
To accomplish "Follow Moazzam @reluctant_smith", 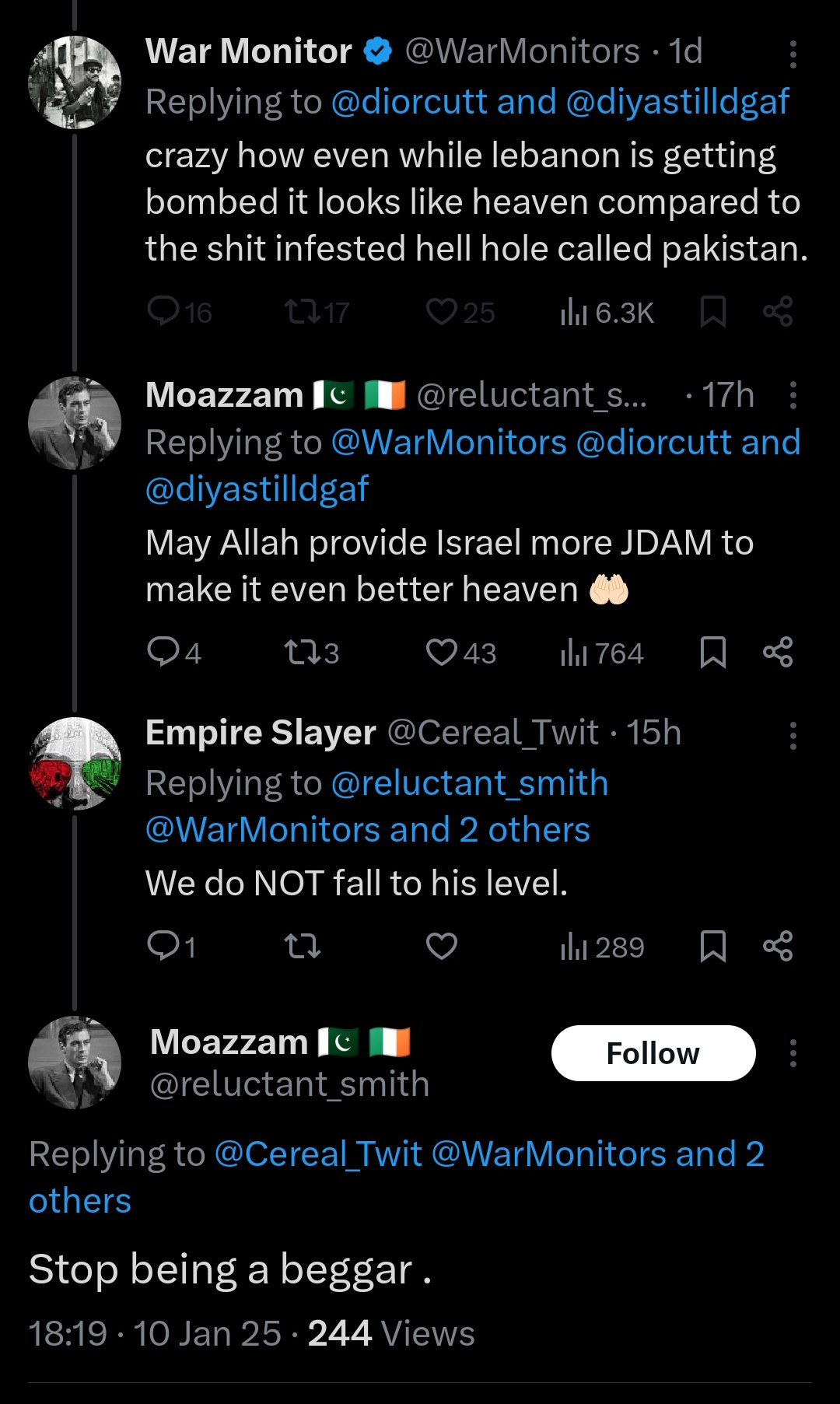I will pyautogui.click(x=653, y=1053).
